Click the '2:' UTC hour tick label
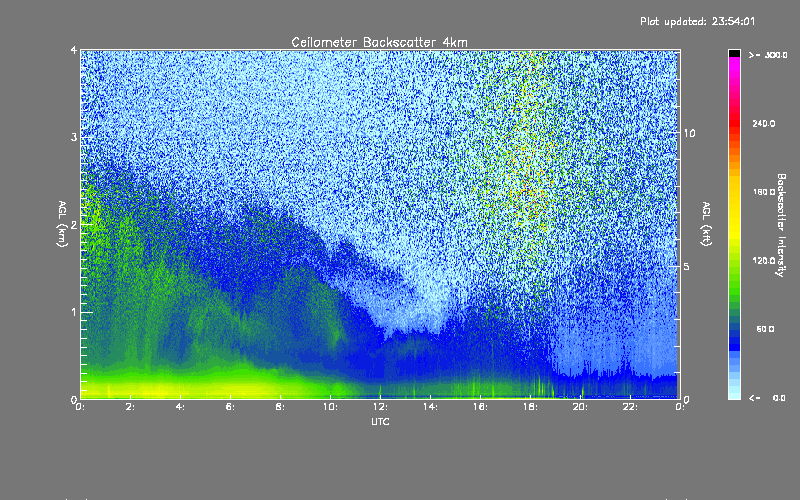Viewport: 800px width, 500px height. tap(131, 407)
